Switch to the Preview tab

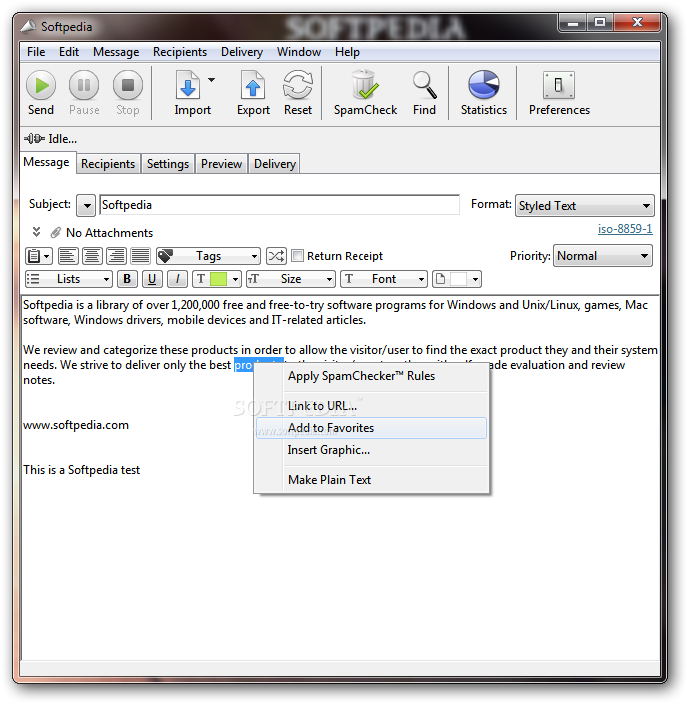(x=221, y=164)
